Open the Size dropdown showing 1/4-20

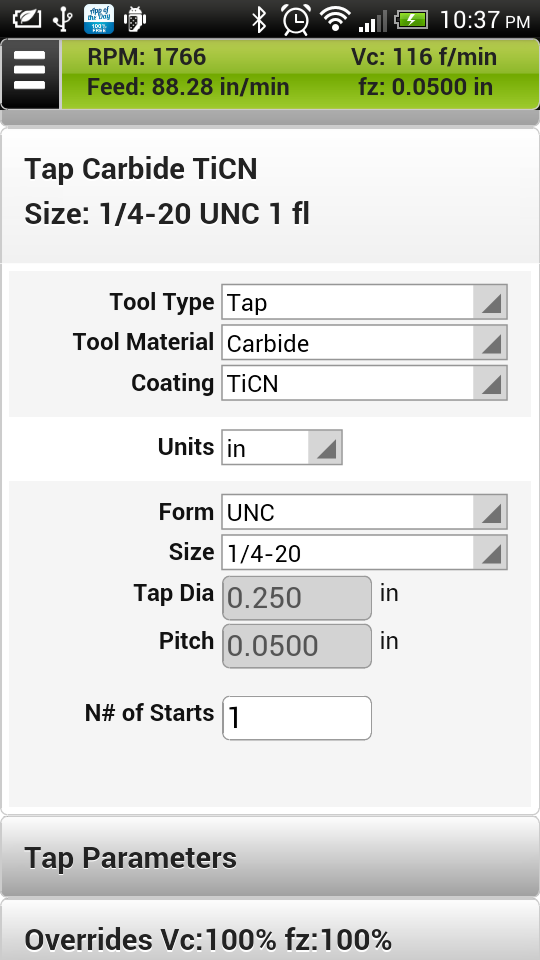tap(364, 552)
